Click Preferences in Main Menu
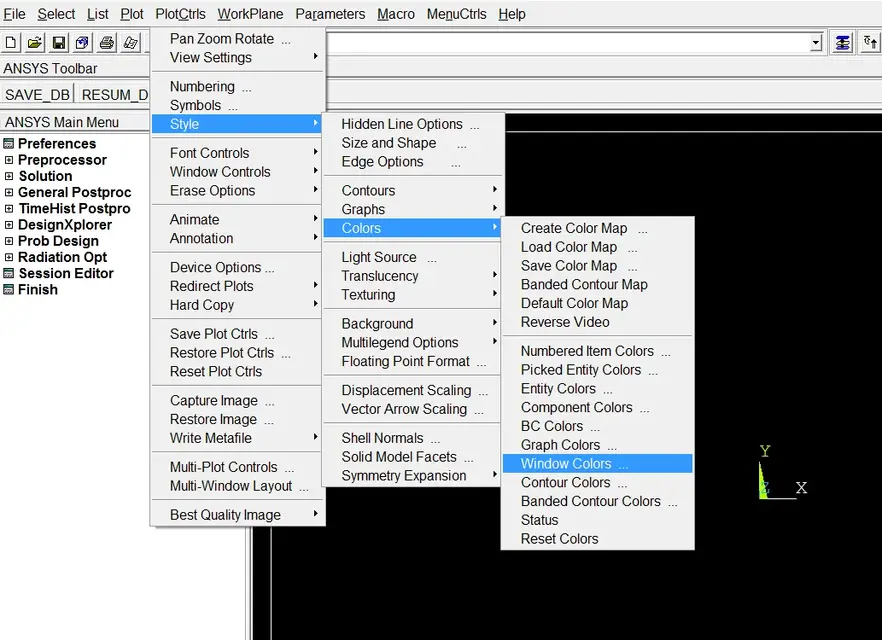 57,143
